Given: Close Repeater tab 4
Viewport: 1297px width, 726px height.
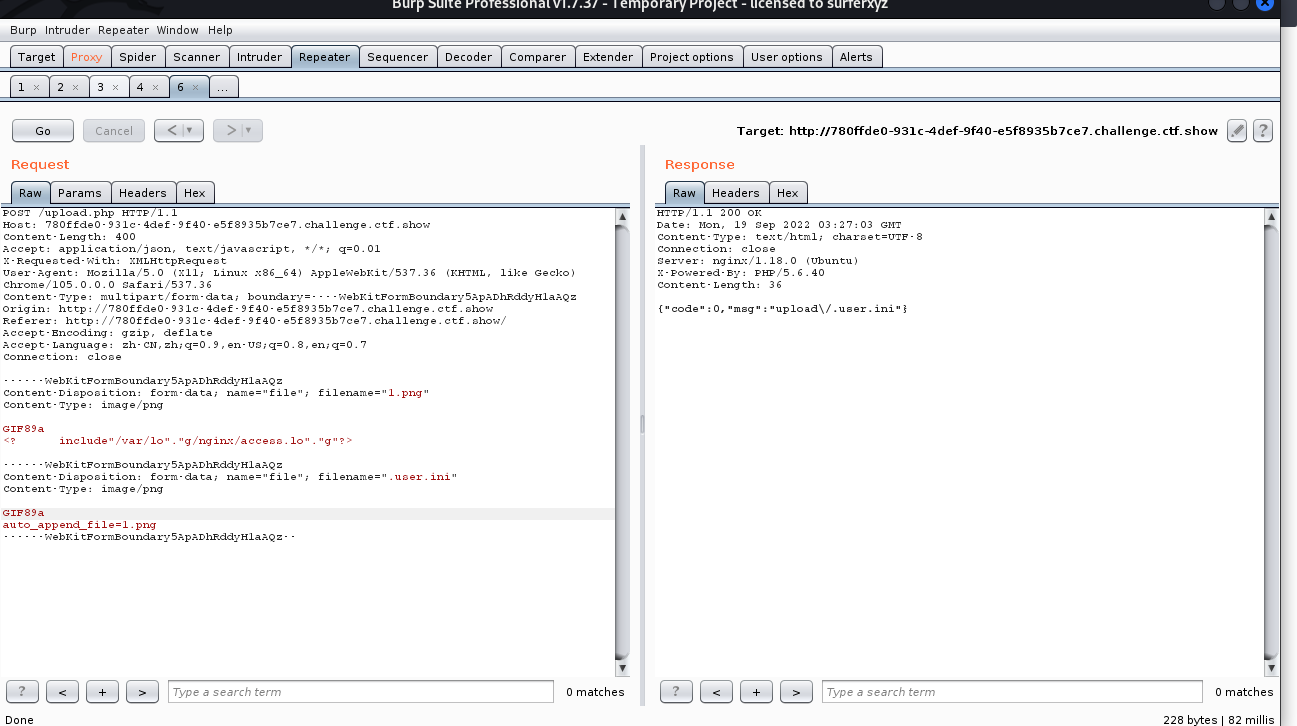Looking at the screenshot, I should (x=155, y=88).
